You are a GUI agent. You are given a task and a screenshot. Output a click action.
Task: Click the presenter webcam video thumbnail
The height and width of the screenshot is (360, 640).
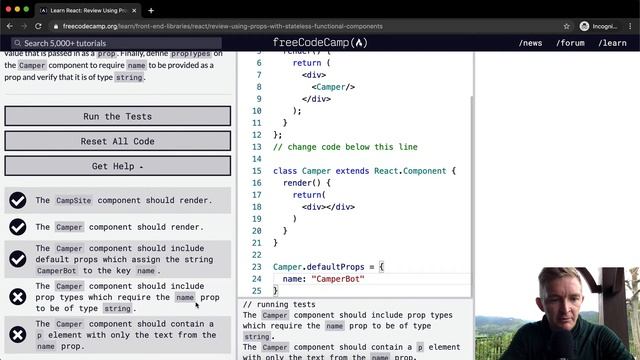click(557, 313)
